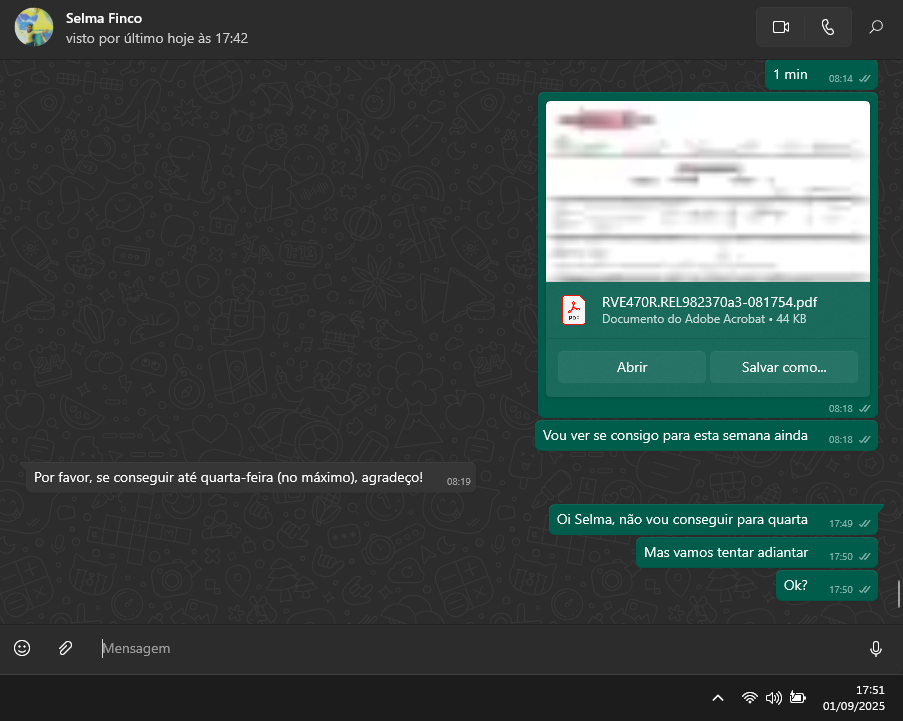Start a voice call from chat header
The image size is (903, 721).
click(x=828, y=27)
